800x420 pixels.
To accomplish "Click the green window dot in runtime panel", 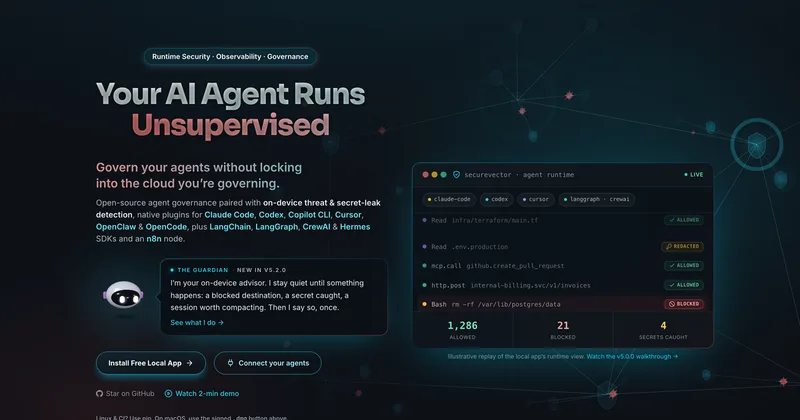I will (444, 175).
